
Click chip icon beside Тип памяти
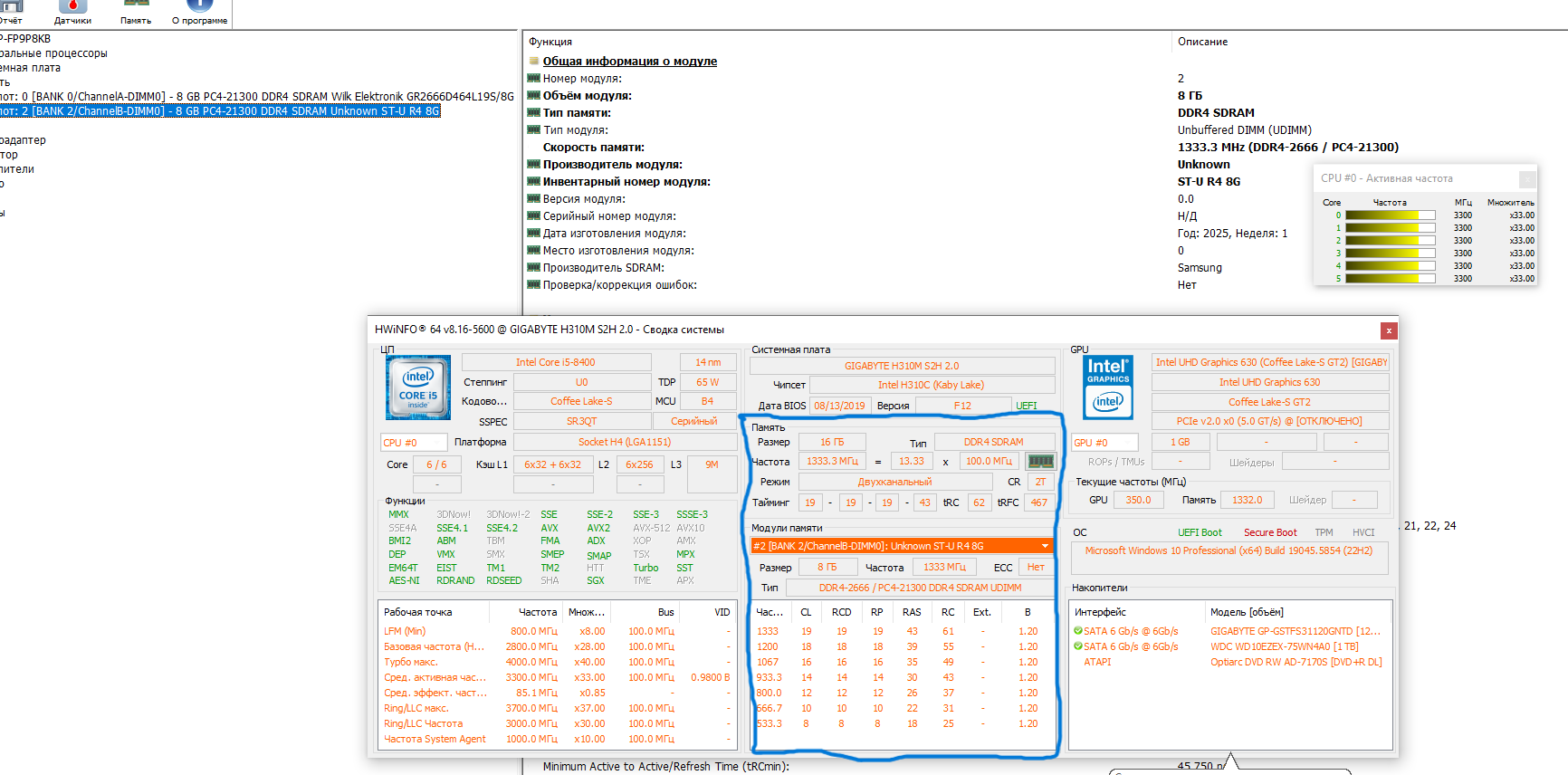pyautogui.click(x=533, y=113)
